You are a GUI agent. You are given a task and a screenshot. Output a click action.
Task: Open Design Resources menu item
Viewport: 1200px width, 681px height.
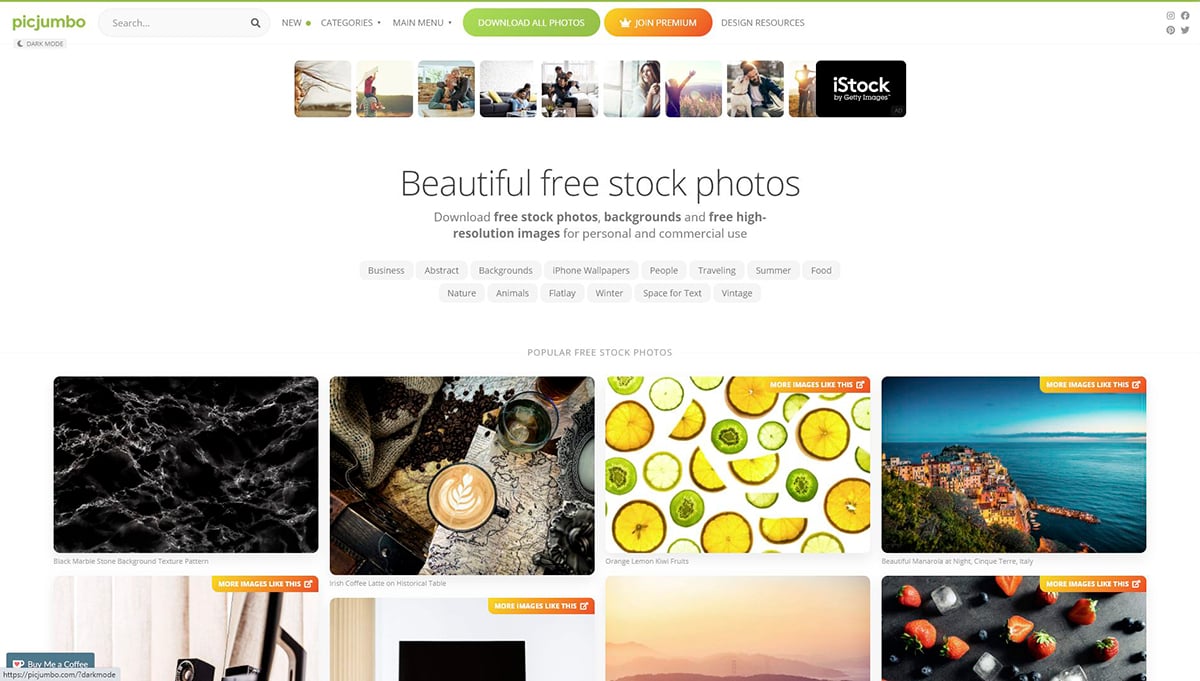pos(762,23)
